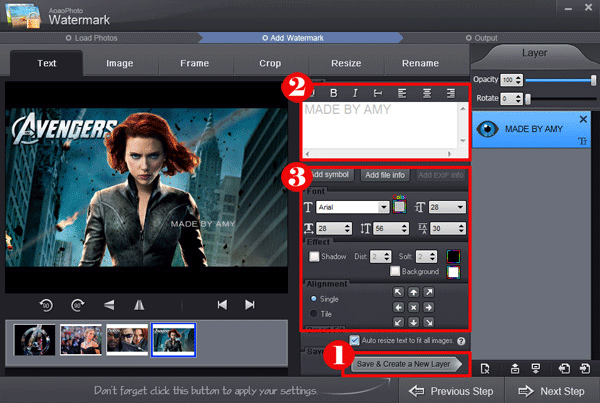Screen dimensions: 600x403
Task: Go to Previous Step
Action: [x=452, y=391]
